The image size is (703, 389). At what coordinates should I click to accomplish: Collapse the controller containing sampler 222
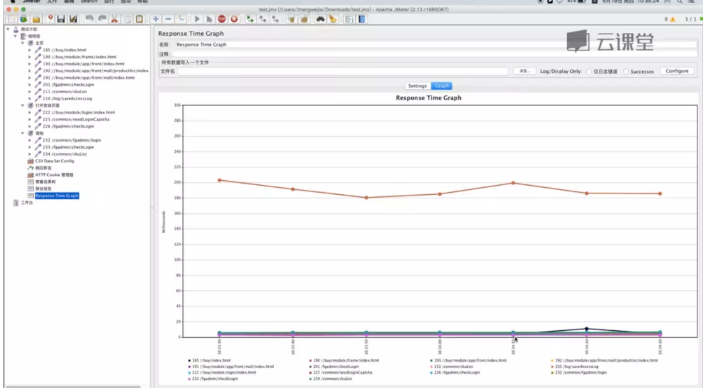point(22,105)
